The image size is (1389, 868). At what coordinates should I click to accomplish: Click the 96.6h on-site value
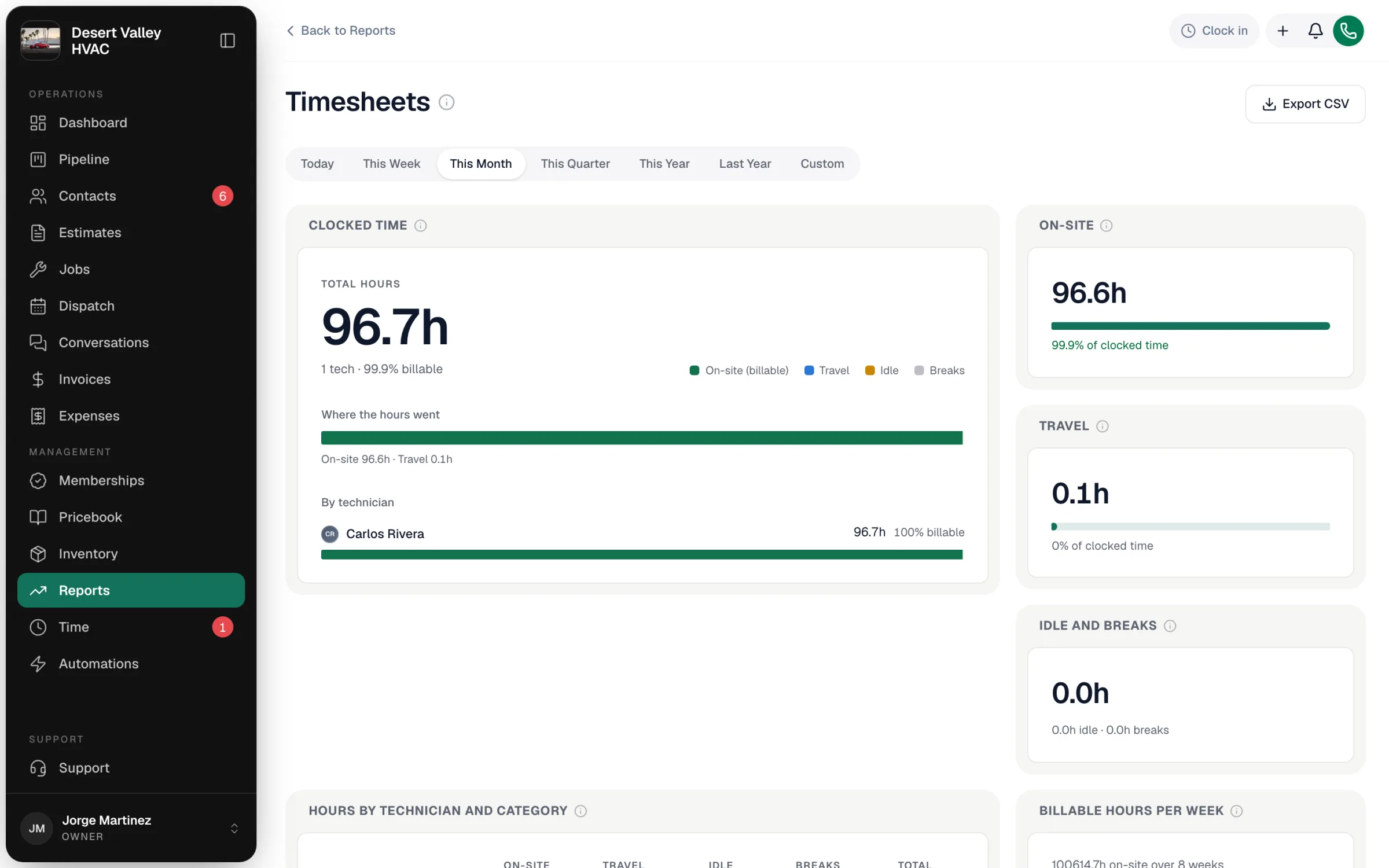point(1089,293)
